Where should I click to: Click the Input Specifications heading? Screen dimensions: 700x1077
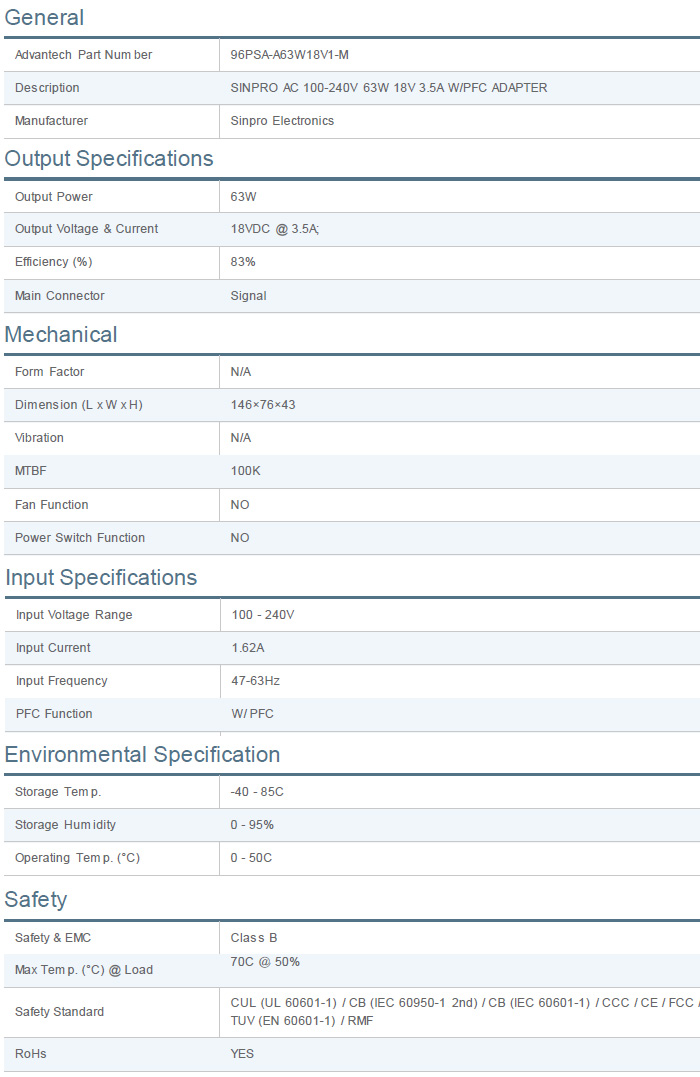pos(101,577)
